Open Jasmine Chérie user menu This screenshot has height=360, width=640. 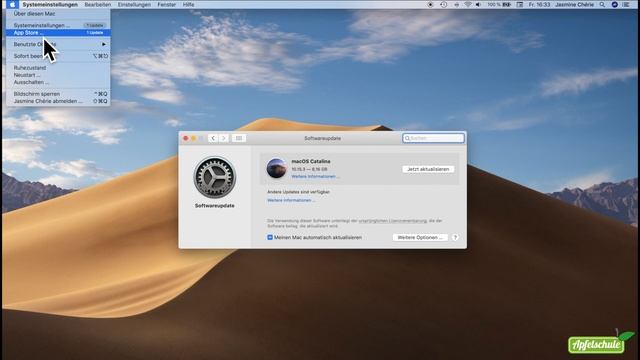click(x=574, y=4)
